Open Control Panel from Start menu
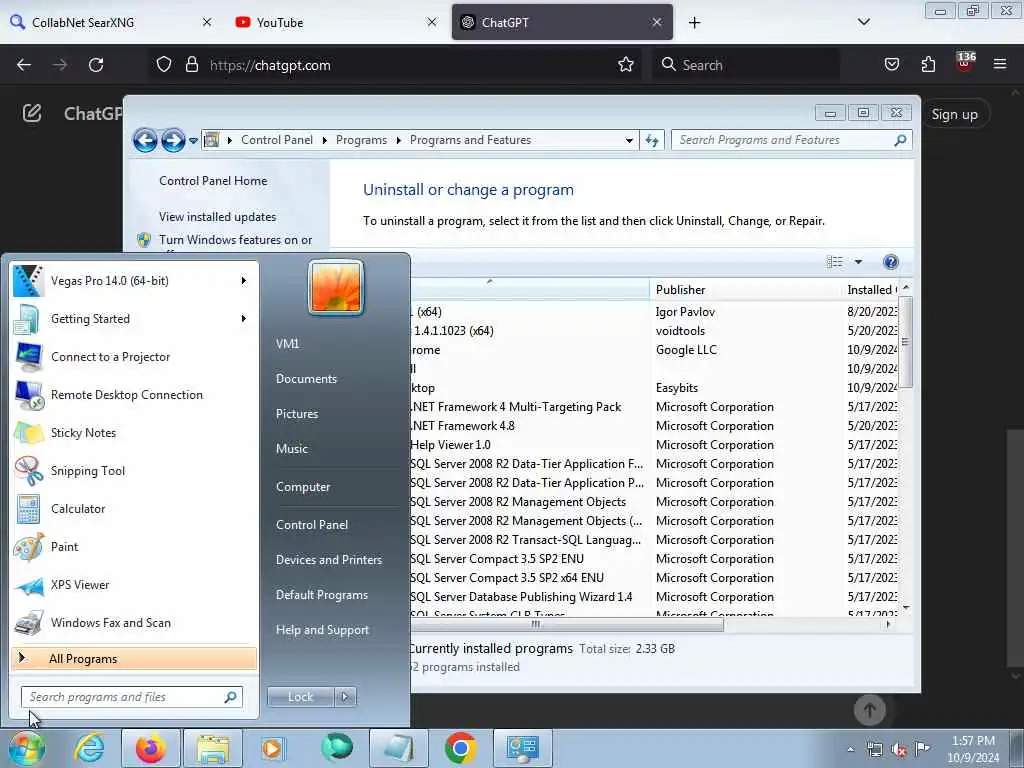1024x768 pixels. pos(312,524)
